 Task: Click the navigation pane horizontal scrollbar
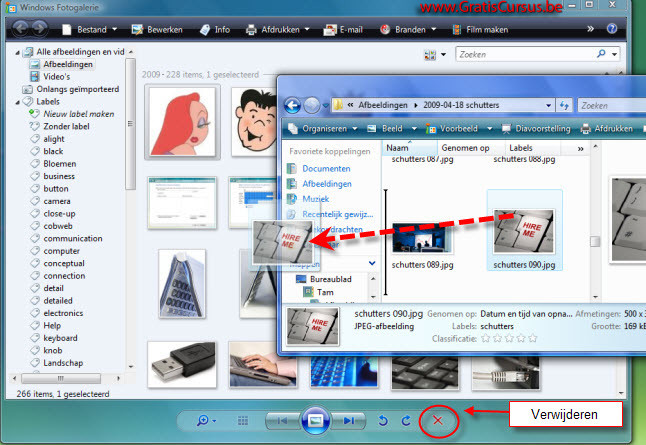(x=61, y=378)
